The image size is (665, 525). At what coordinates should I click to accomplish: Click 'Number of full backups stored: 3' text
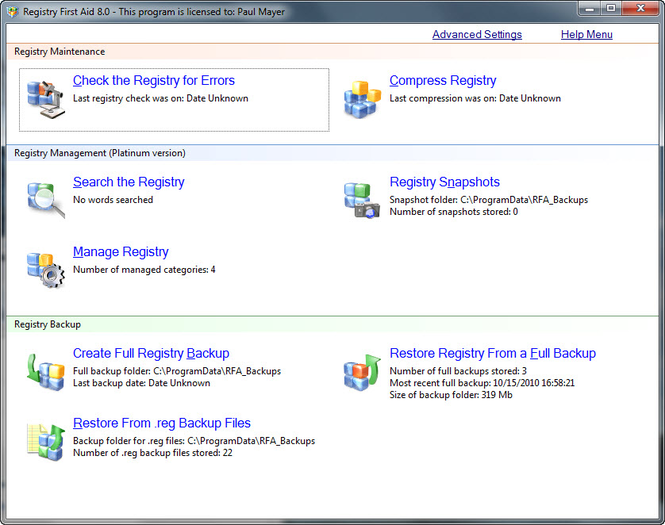[458, 371]
